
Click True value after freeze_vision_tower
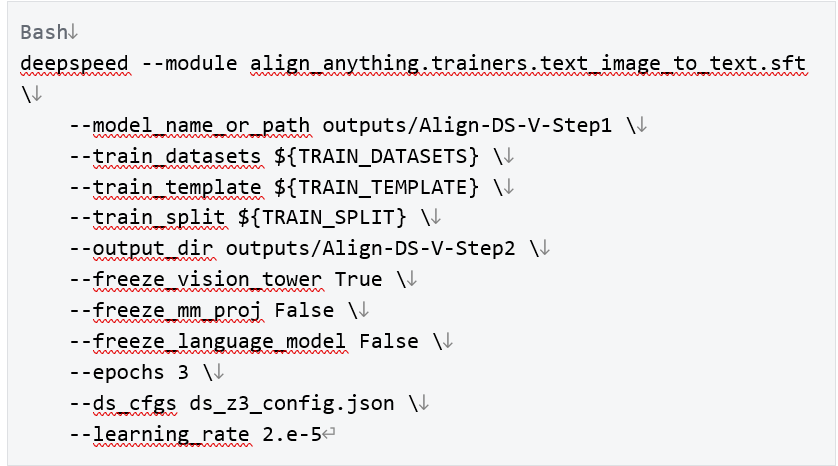358,279
